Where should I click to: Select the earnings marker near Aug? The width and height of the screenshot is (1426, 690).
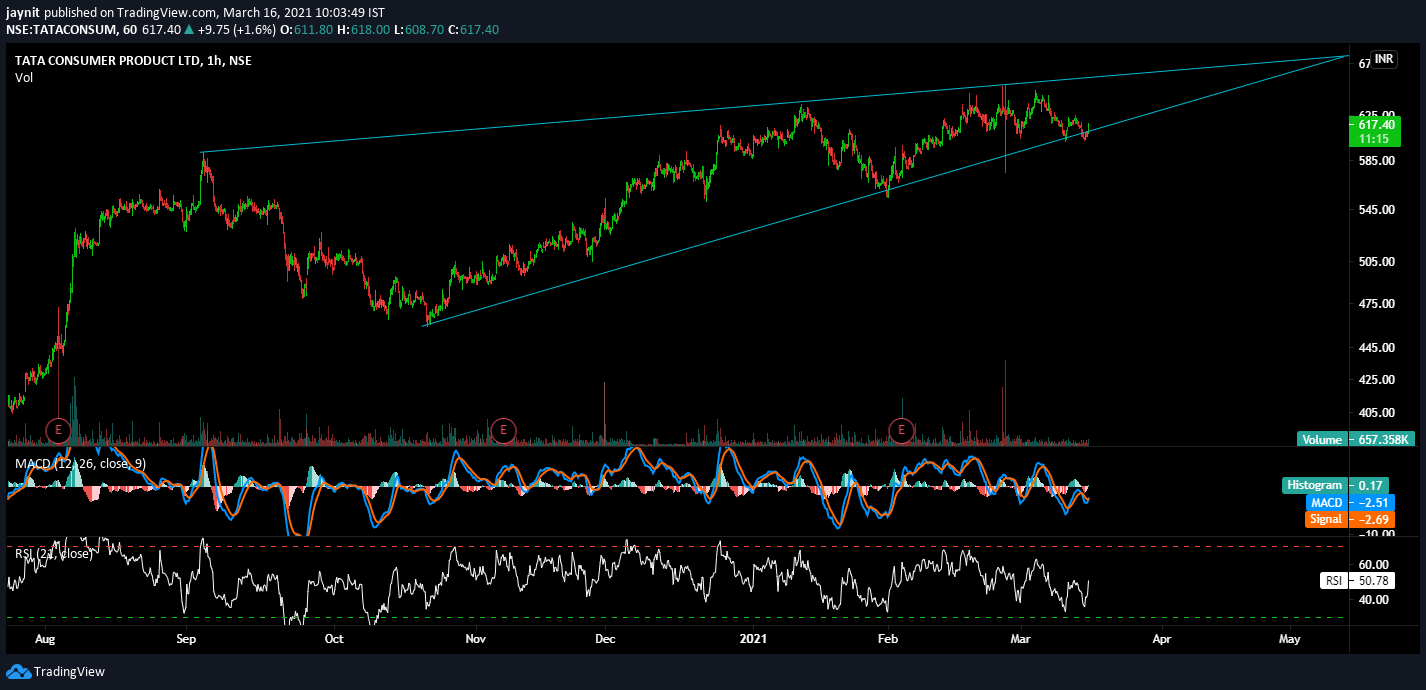pyautogui.click(x=59, y=431)
